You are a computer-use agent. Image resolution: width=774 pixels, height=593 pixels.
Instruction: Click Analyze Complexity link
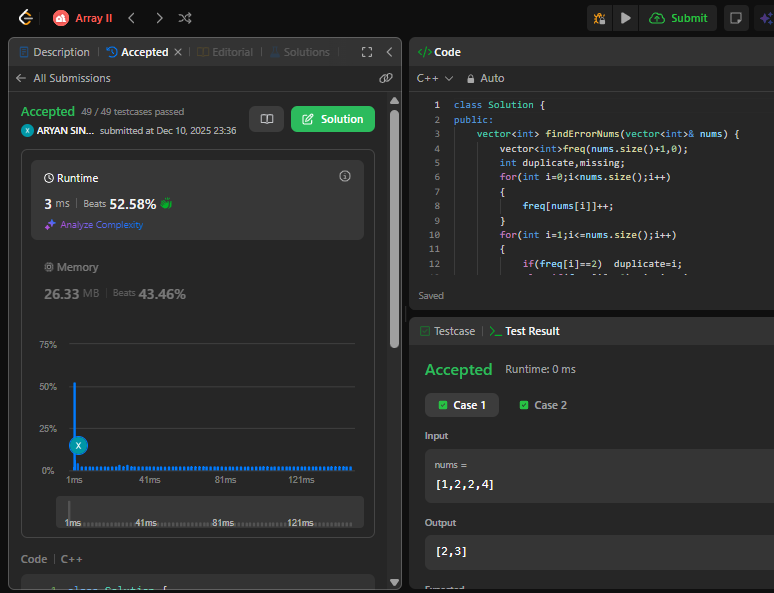point(94,225)
